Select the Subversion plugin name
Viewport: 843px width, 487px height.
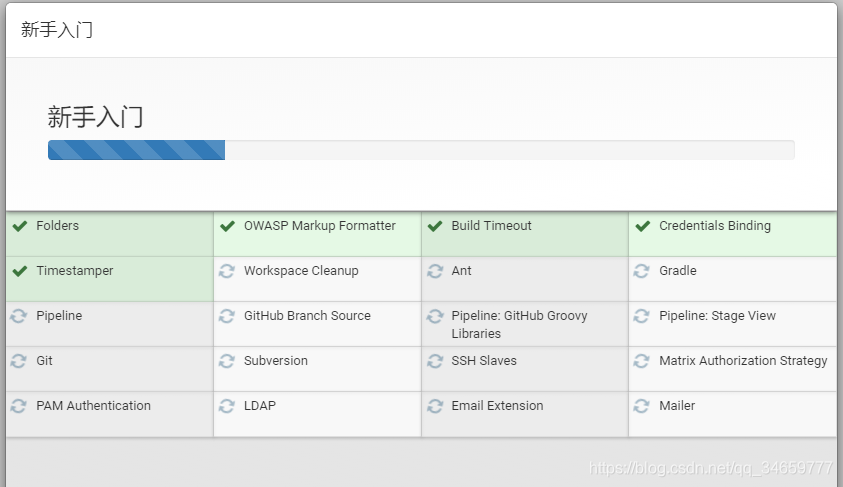point(276,361)
